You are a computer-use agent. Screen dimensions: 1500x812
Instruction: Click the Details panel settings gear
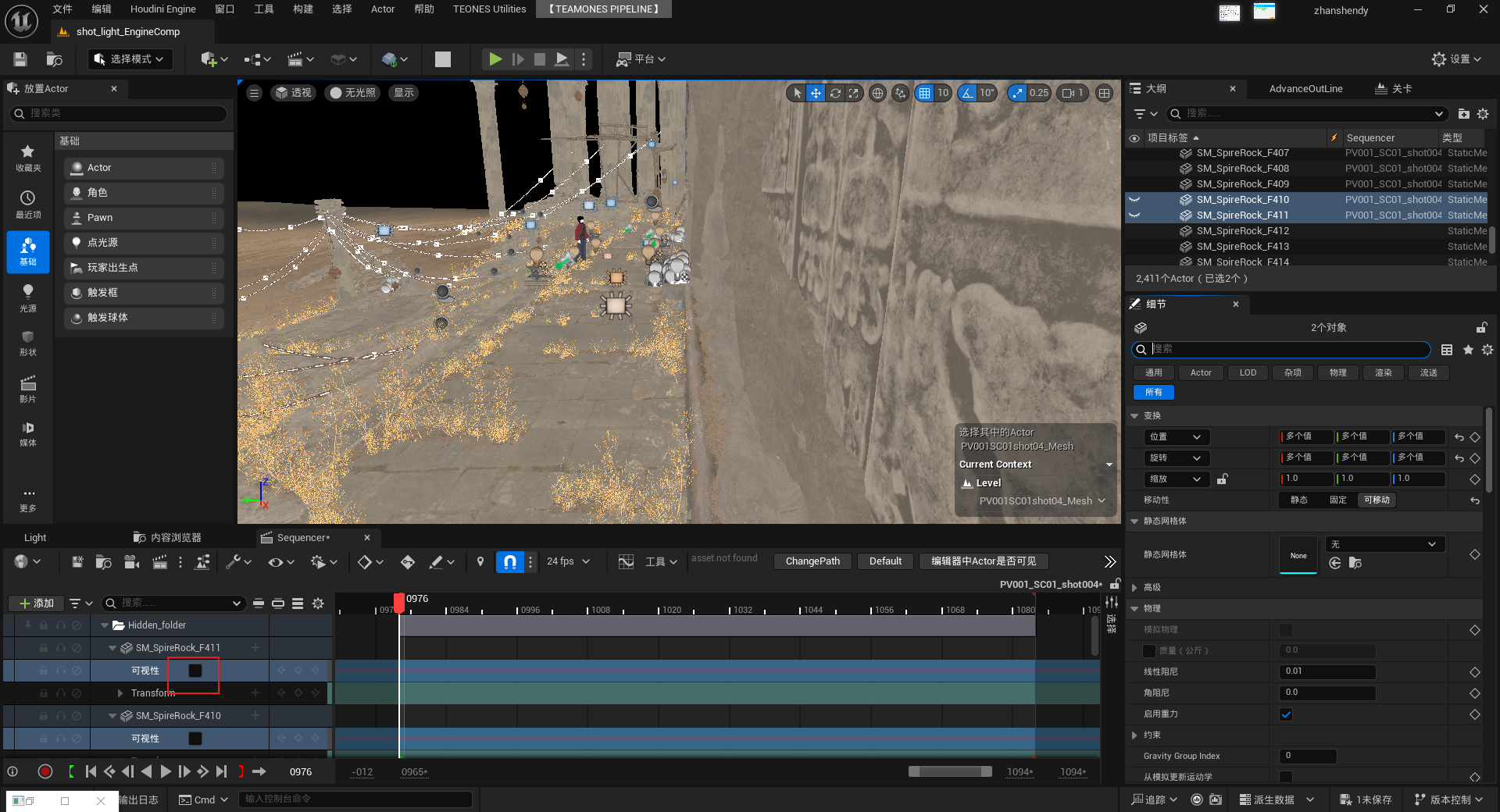point(1487,350)
